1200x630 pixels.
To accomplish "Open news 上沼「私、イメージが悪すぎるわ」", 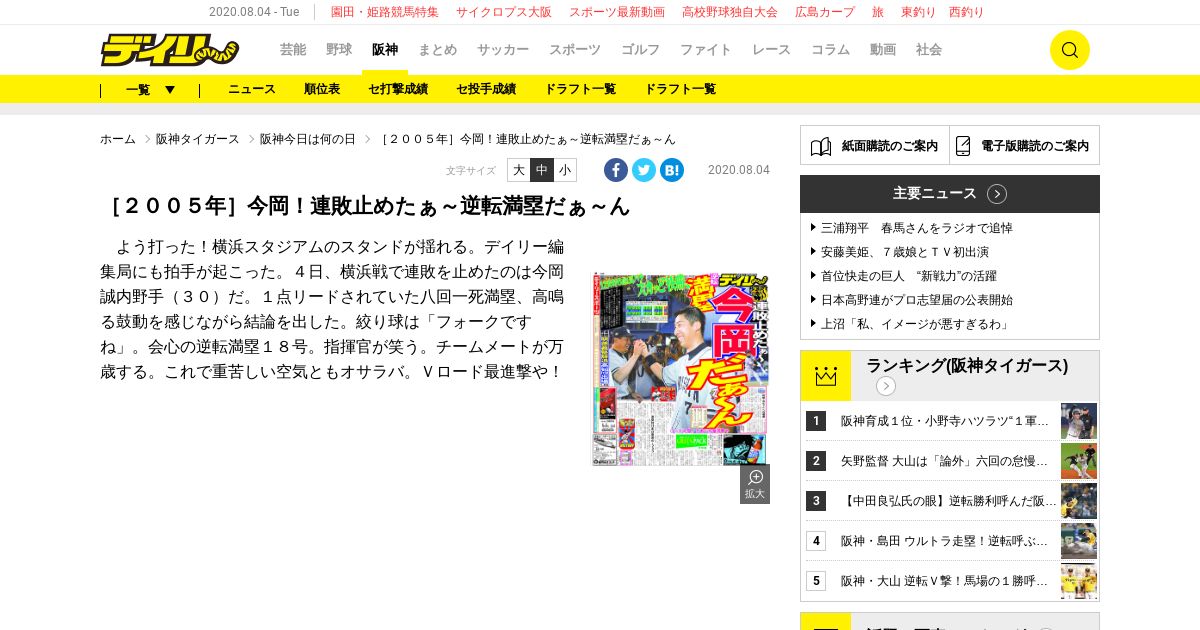I will 916,324.
